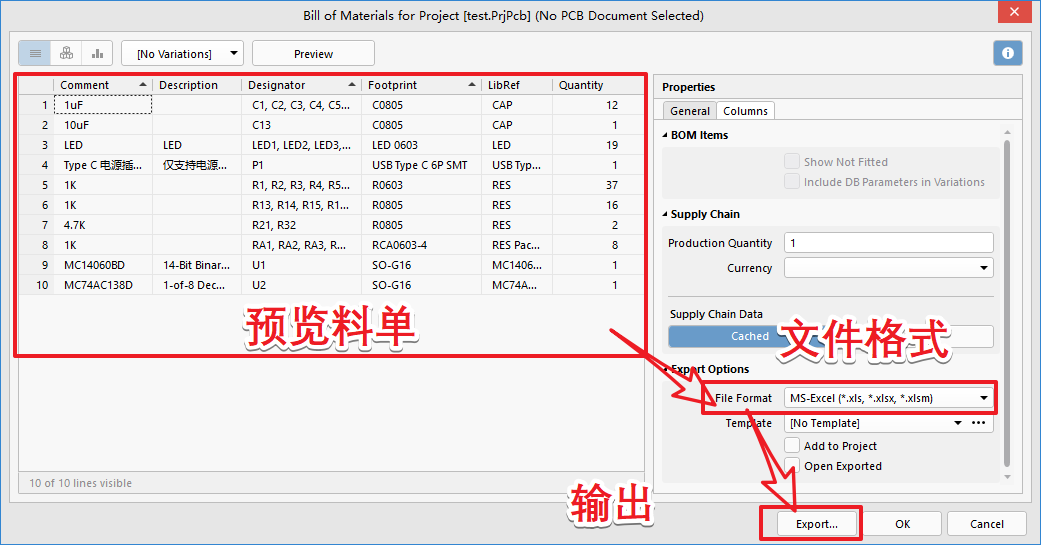Sort by Designator column arrow

tap(352, 85)
